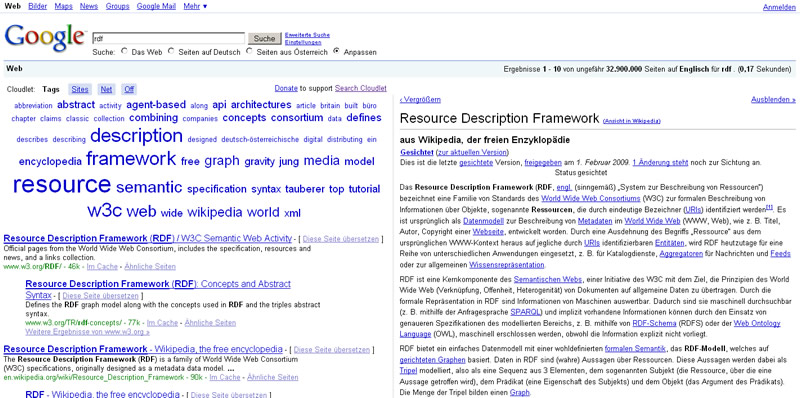Screen dimensions: 800x398
Task: Click the 'consortium' tag in cloud
Action: click(x=297, y=118)
